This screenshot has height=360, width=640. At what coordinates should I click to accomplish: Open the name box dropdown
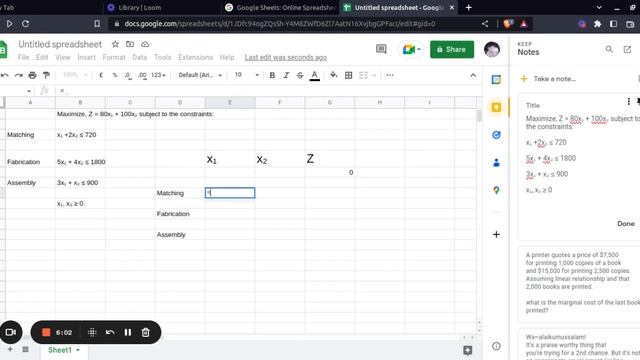pos(29,91)
